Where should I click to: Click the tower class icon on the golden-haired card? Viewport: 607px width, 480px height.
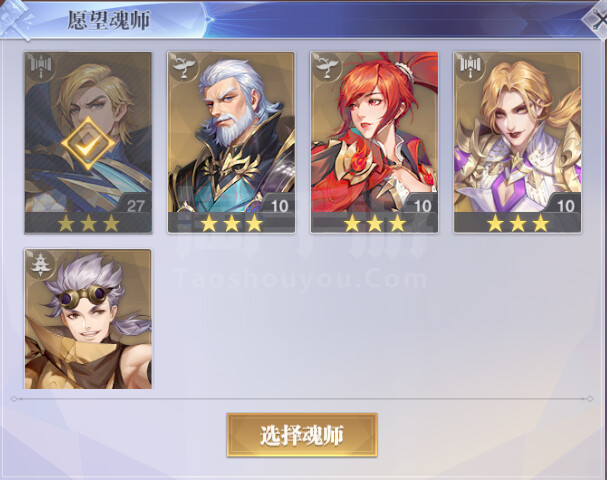click(470, 66)
